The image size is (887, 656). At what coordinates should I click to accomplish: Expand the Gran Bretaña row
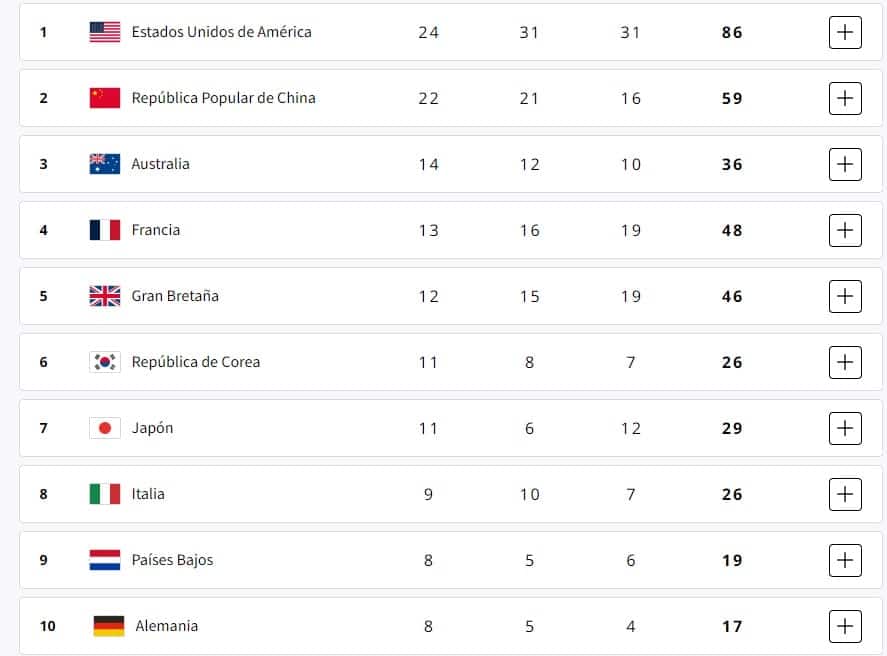845,296
